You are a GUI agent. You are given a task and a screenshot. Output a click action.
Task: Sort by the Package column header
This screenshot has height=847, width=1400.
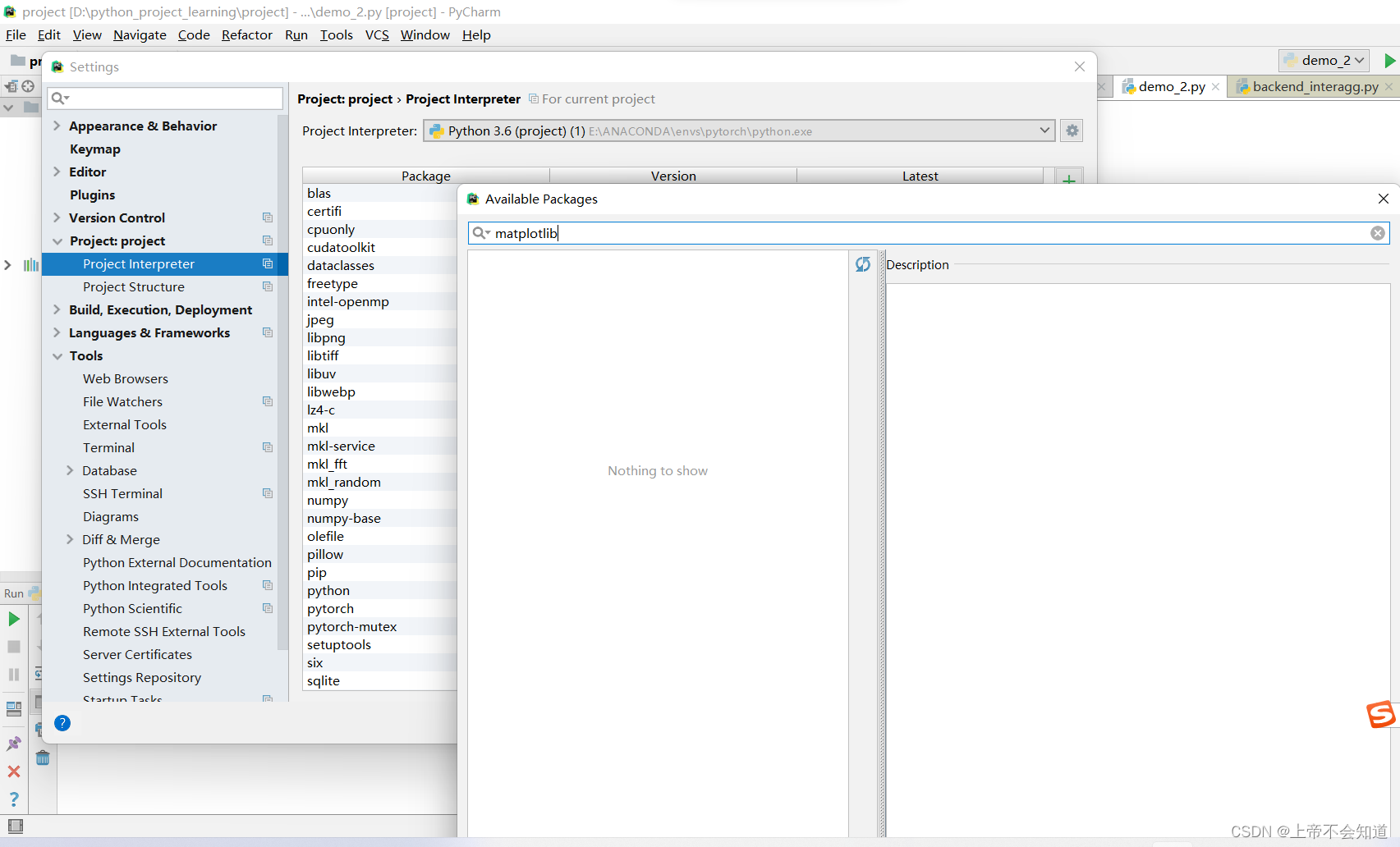click(425, 176)
